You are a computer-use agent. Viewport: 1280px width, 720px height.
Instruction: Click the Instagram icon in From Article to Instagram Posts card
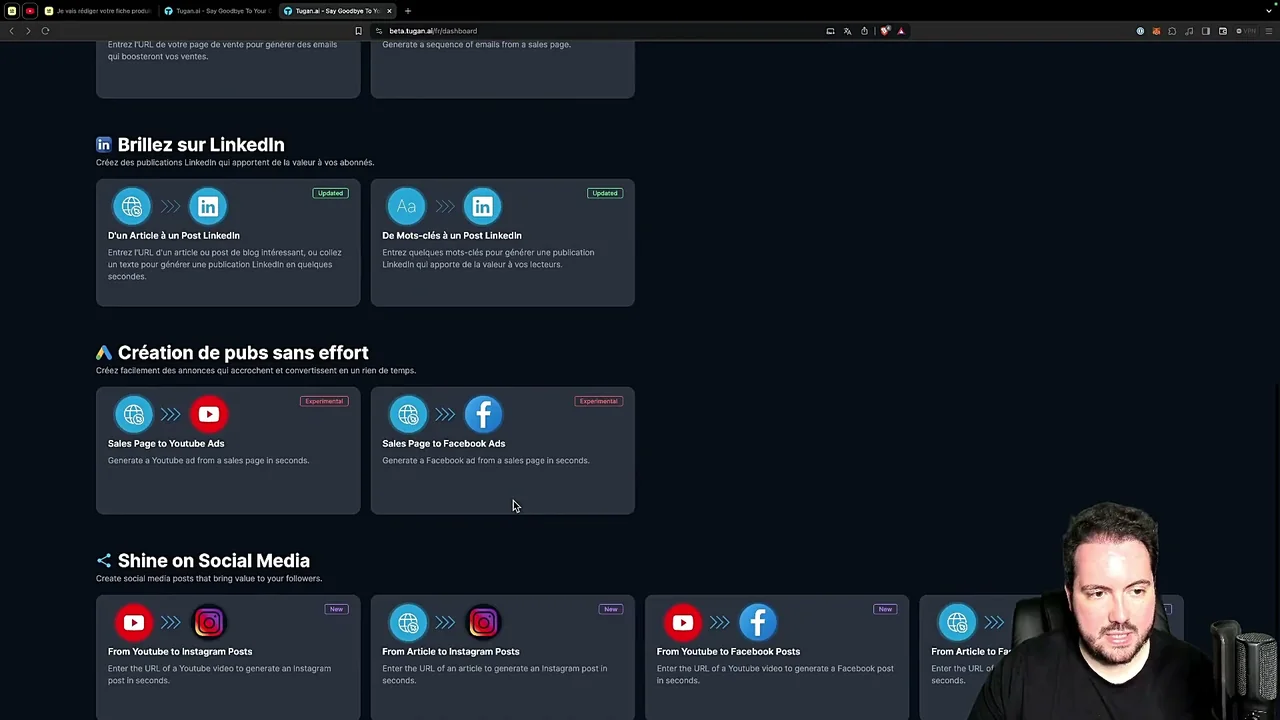[x=483, y=622]
